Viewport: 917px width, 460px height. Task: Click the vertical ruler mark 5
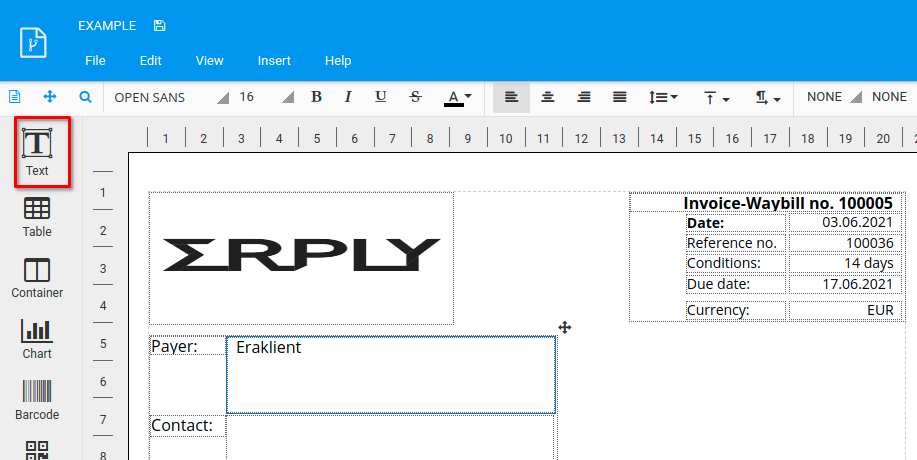pos(103,344)
